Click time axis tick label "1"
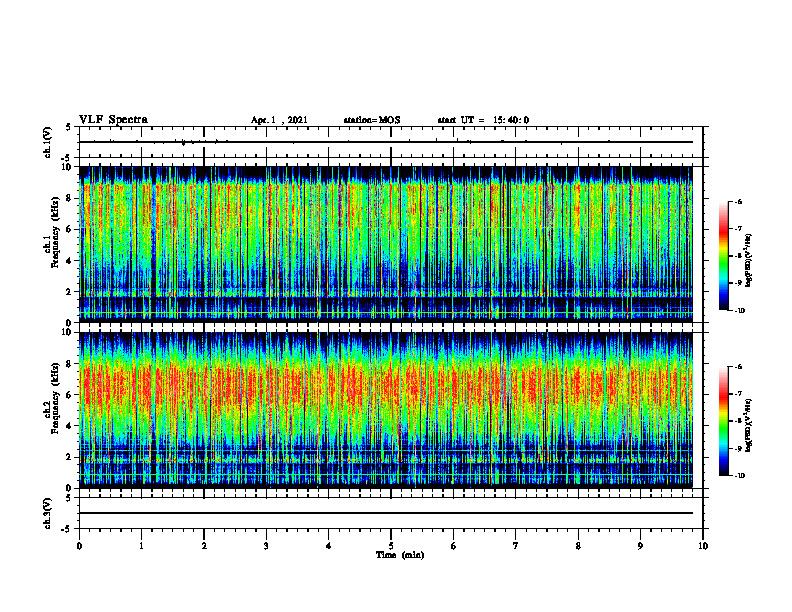 click(x=141, y=546)
